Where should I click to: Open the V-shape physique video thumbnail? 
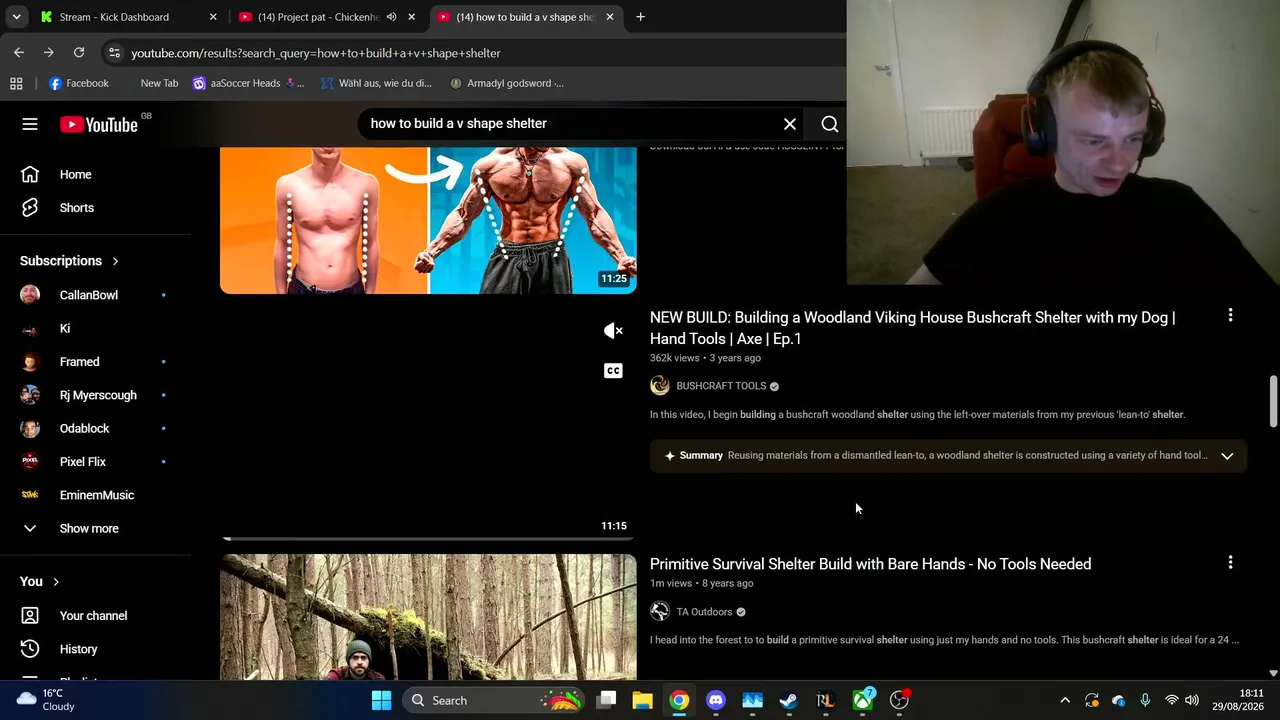428,220
